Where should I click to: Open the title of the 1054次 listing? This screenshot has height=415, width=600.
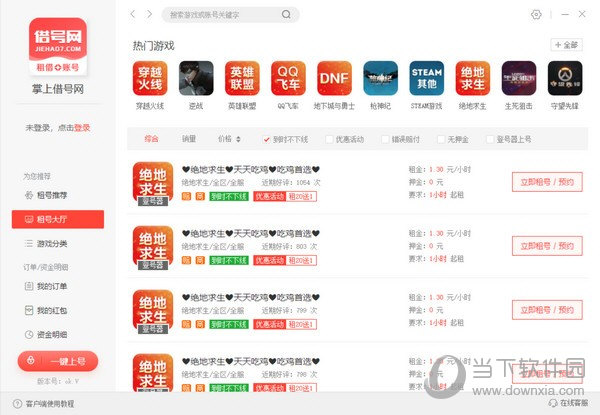point(251,169)
